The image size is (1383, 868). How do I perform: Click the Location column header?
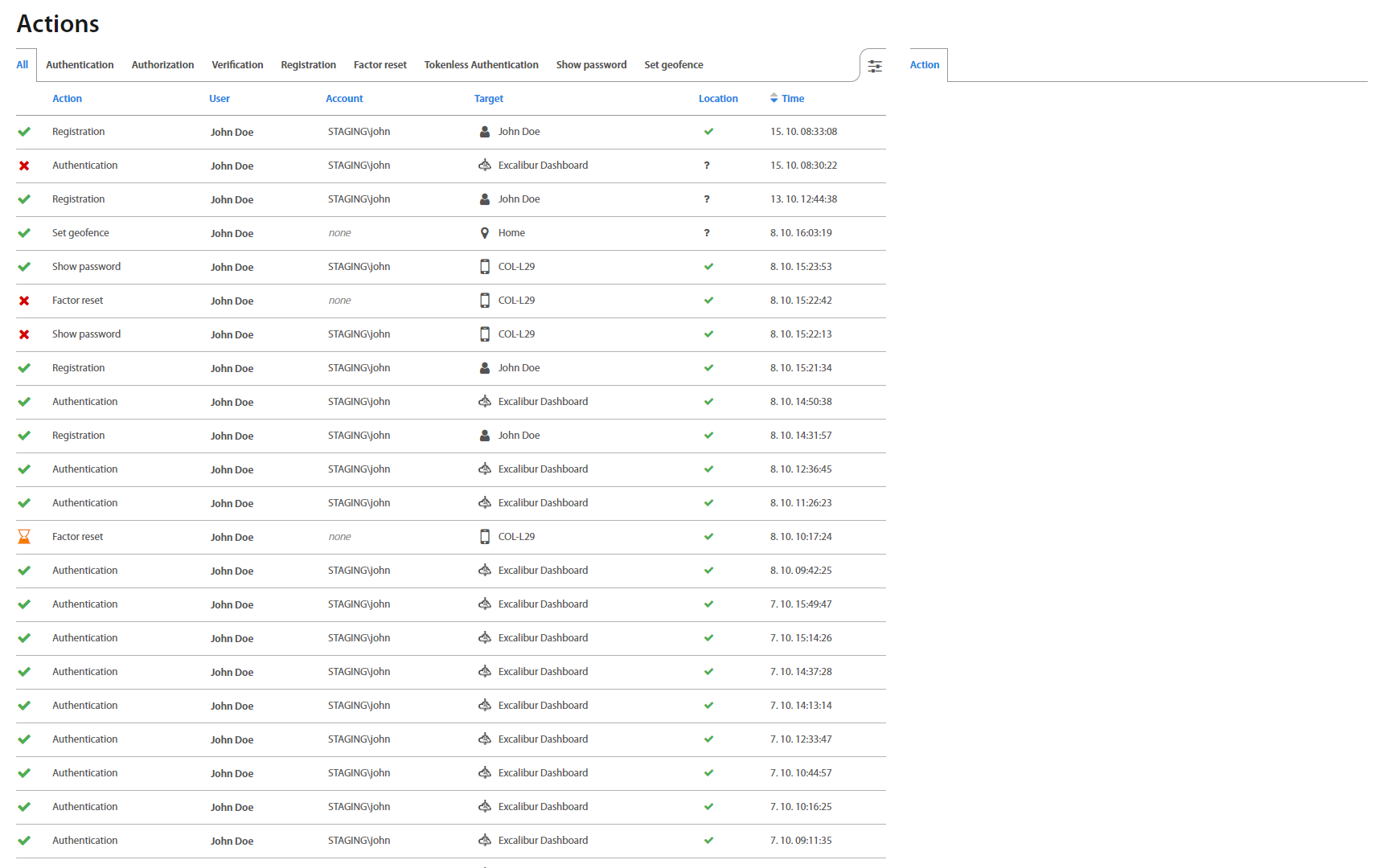coord(717,99)
